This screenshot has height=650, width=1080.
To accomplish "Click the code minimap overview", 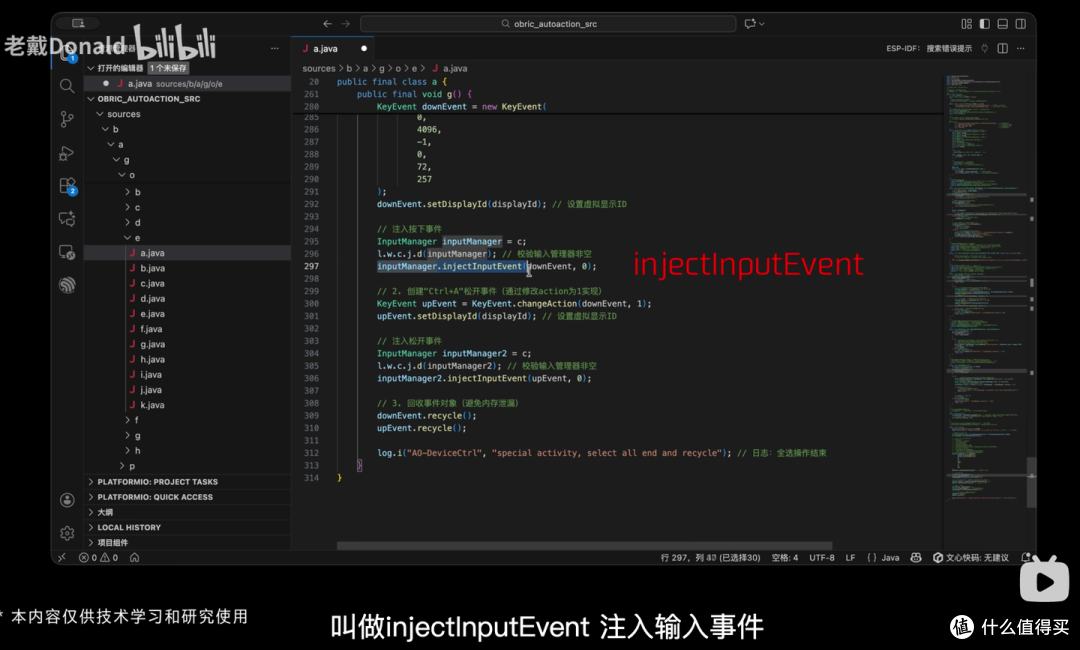I will (985, 286).
